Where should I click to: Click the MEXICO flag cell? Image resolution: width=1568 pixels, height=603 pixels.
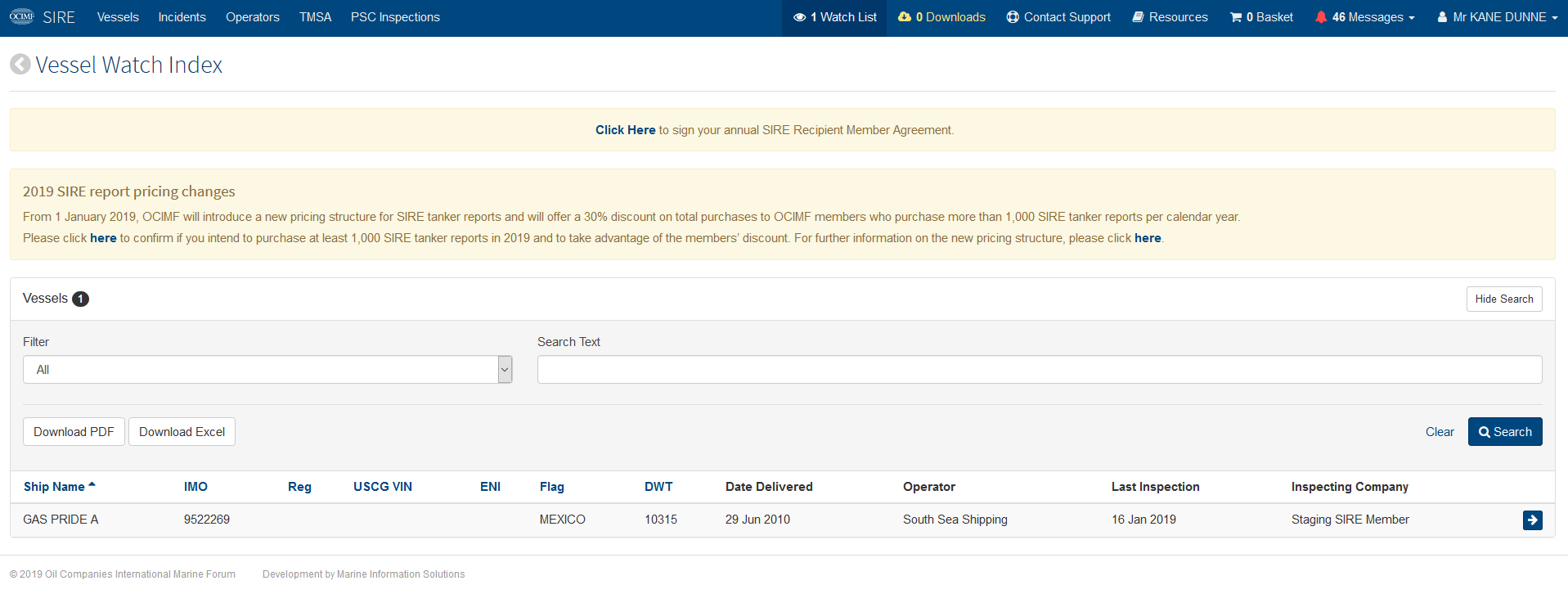pyautogui.click(x=563, y=520)
